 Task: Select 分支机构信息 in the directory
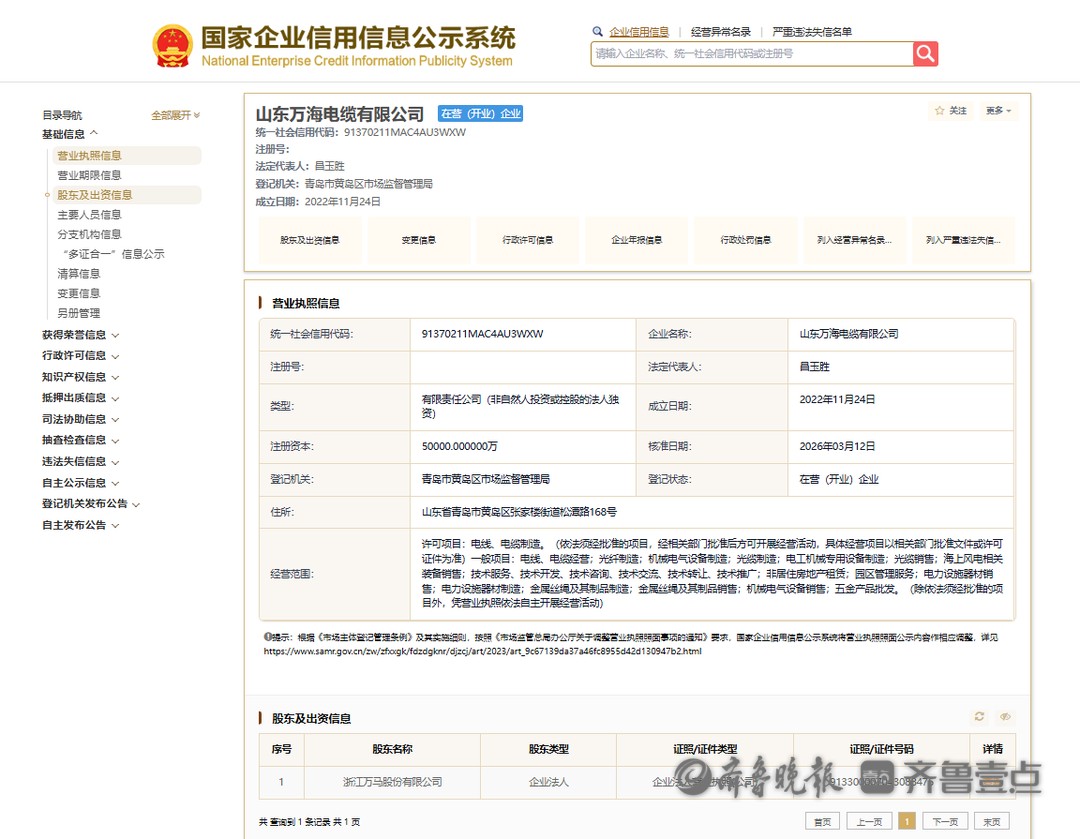(x=89, y=234)
